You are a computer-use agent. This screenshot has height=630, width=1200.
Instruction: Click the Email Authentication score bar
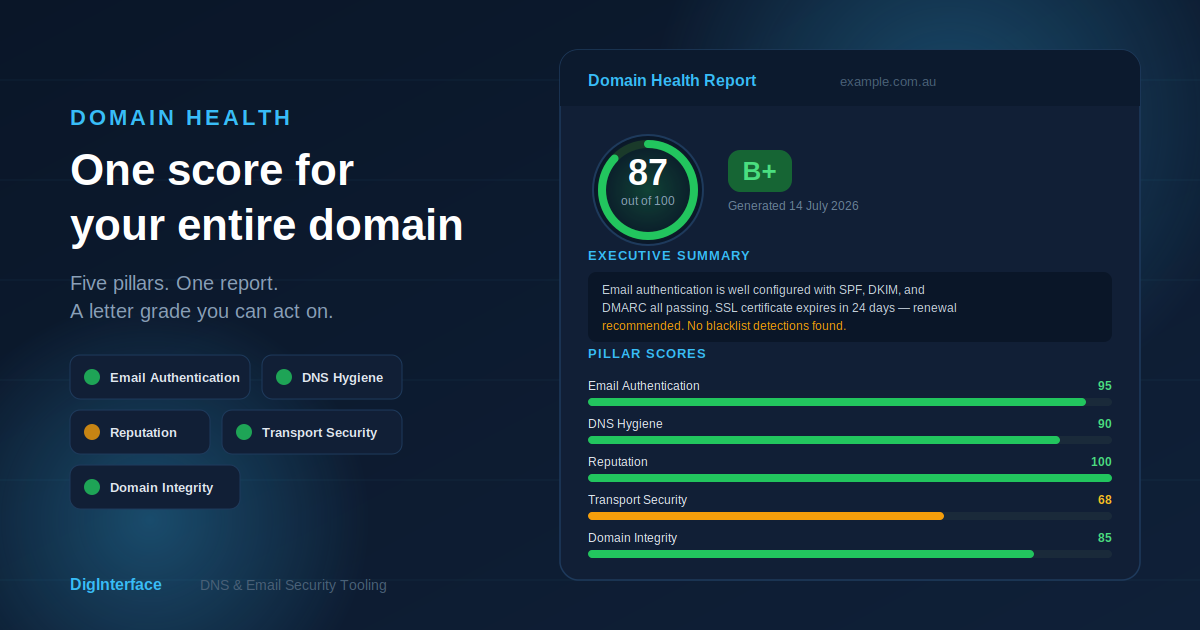pyautogui.click(x=850, y=402)
